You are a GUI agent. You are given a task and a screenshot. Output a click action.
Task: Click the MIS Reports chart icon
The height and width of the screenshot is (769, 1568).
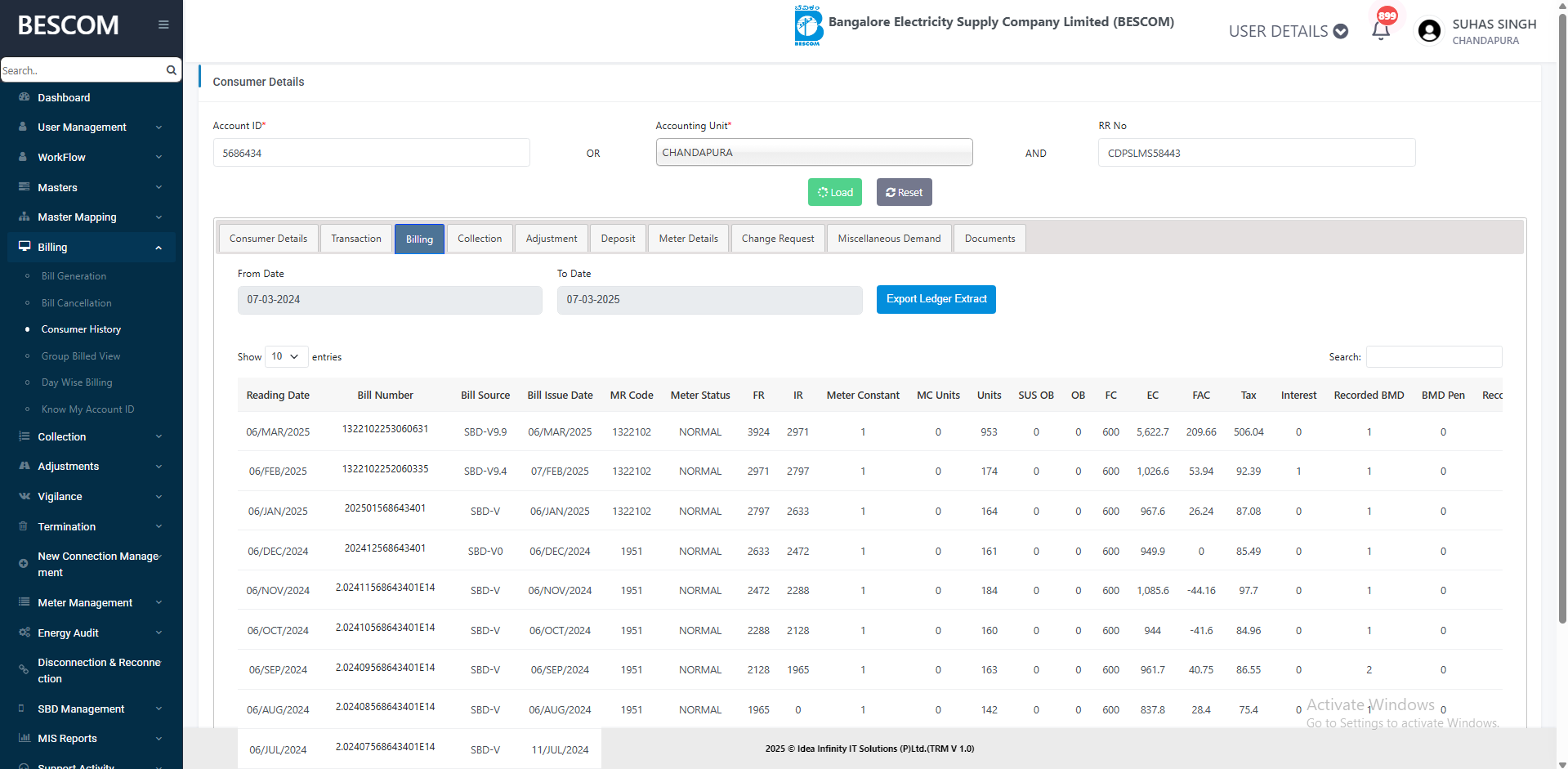point(24,738)
